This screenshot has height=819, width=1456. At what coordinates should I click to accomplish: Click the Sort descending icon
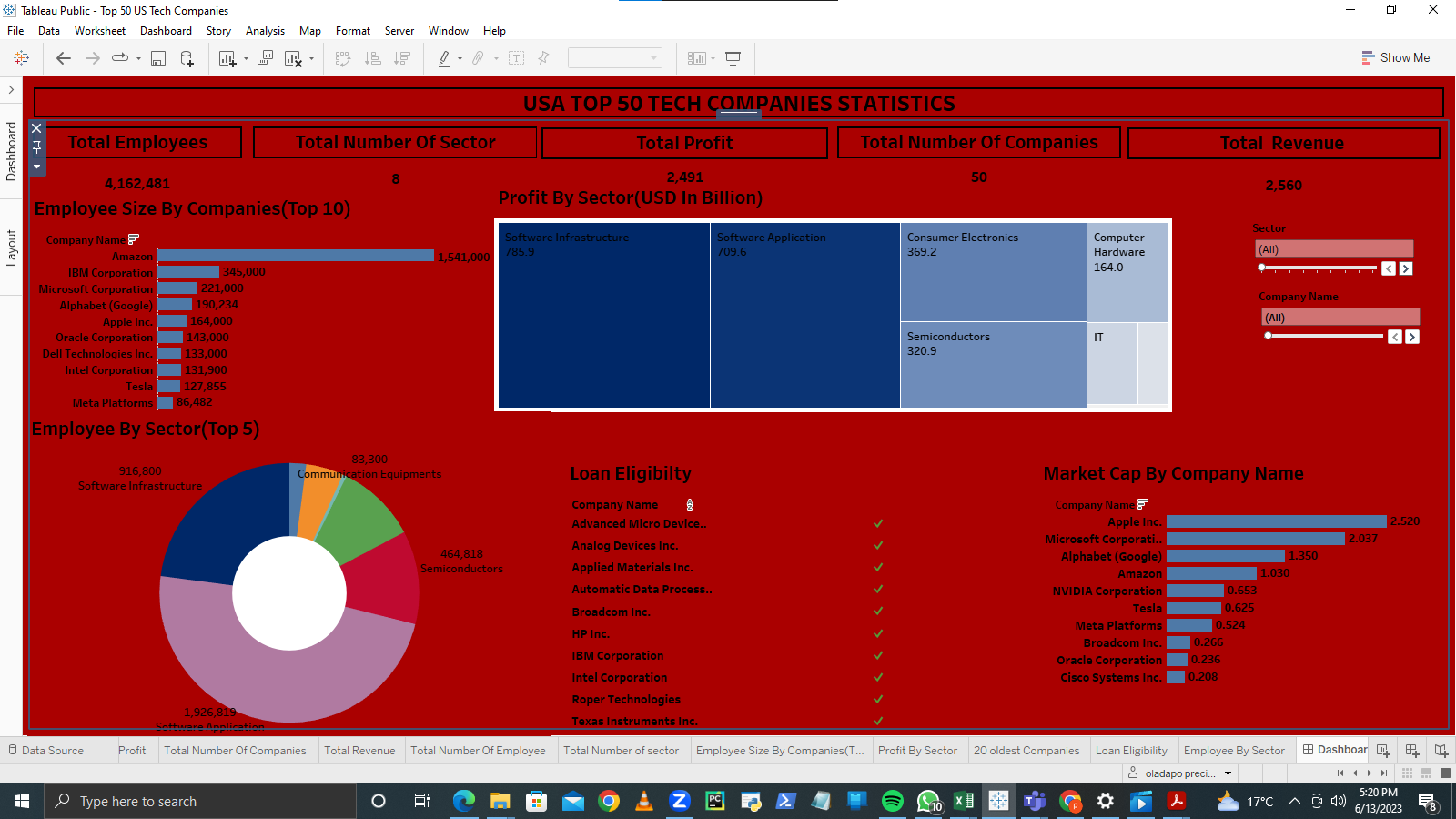tap(401, 58)
